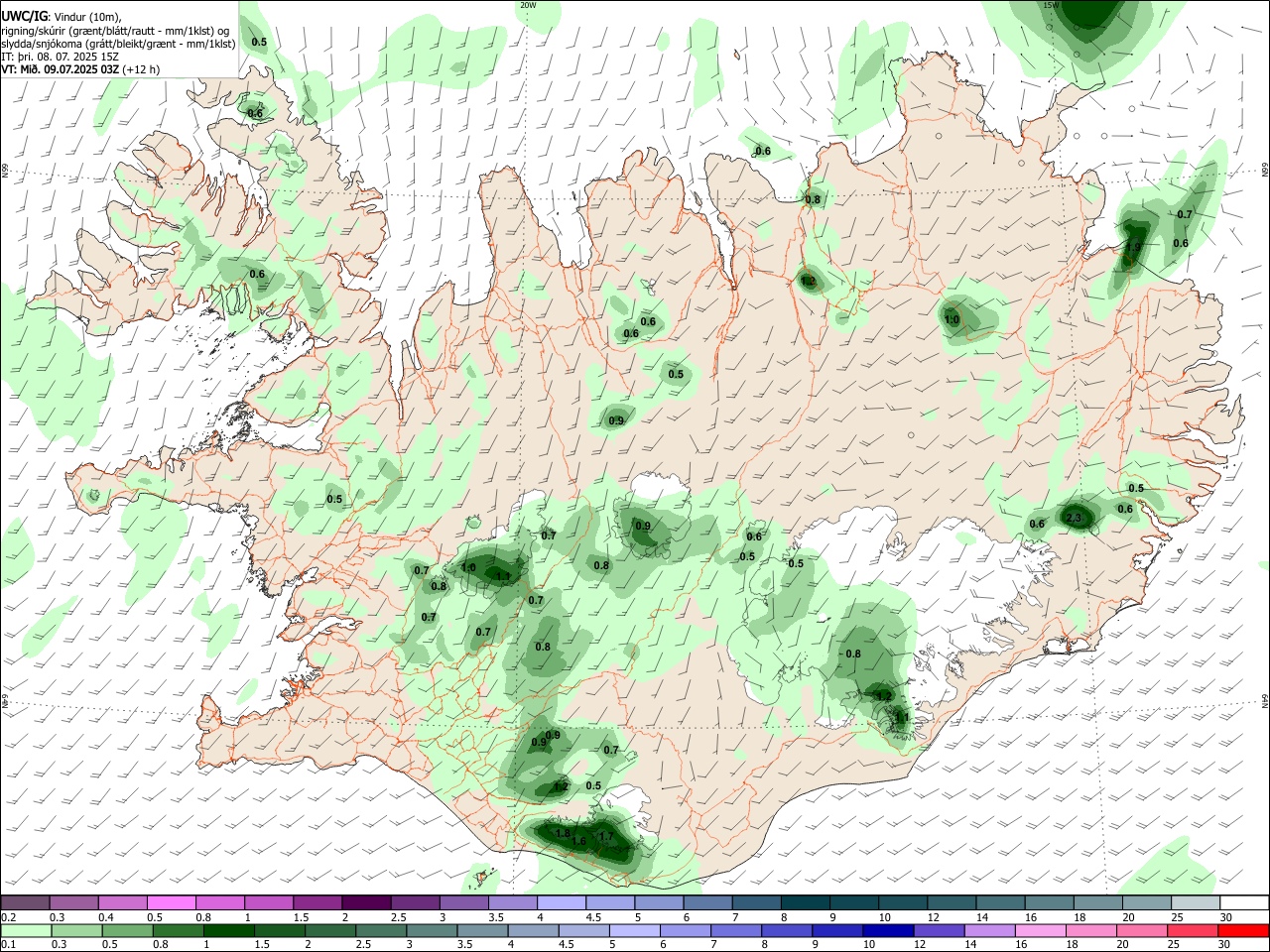Click the "1.6" precipitation value on the south coast
The image size is (1270, 952).
point(579,841)
